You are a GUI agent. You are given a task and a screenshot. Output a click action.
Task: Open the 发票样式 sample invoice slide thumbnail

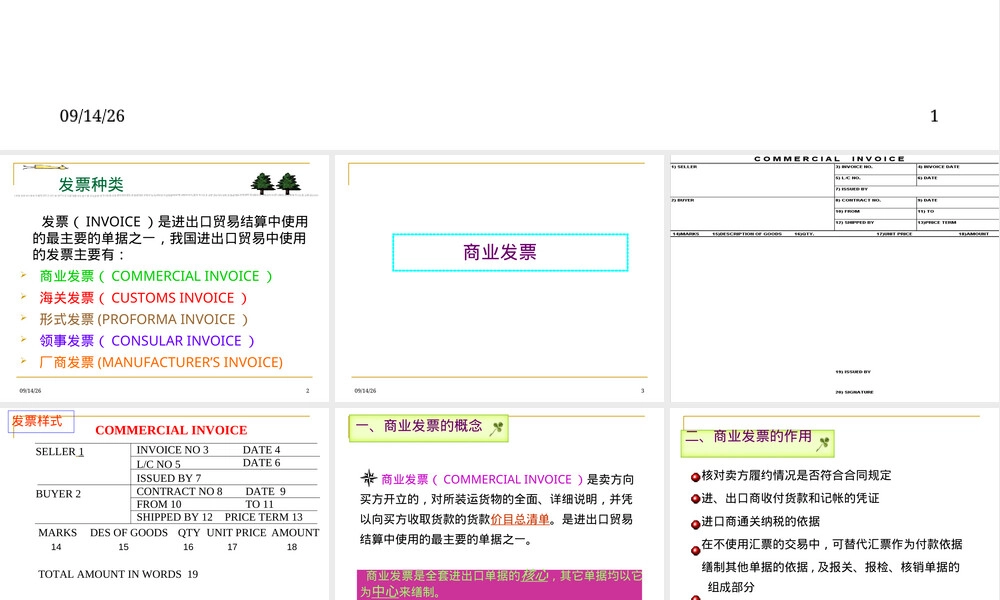click(165, 504)
